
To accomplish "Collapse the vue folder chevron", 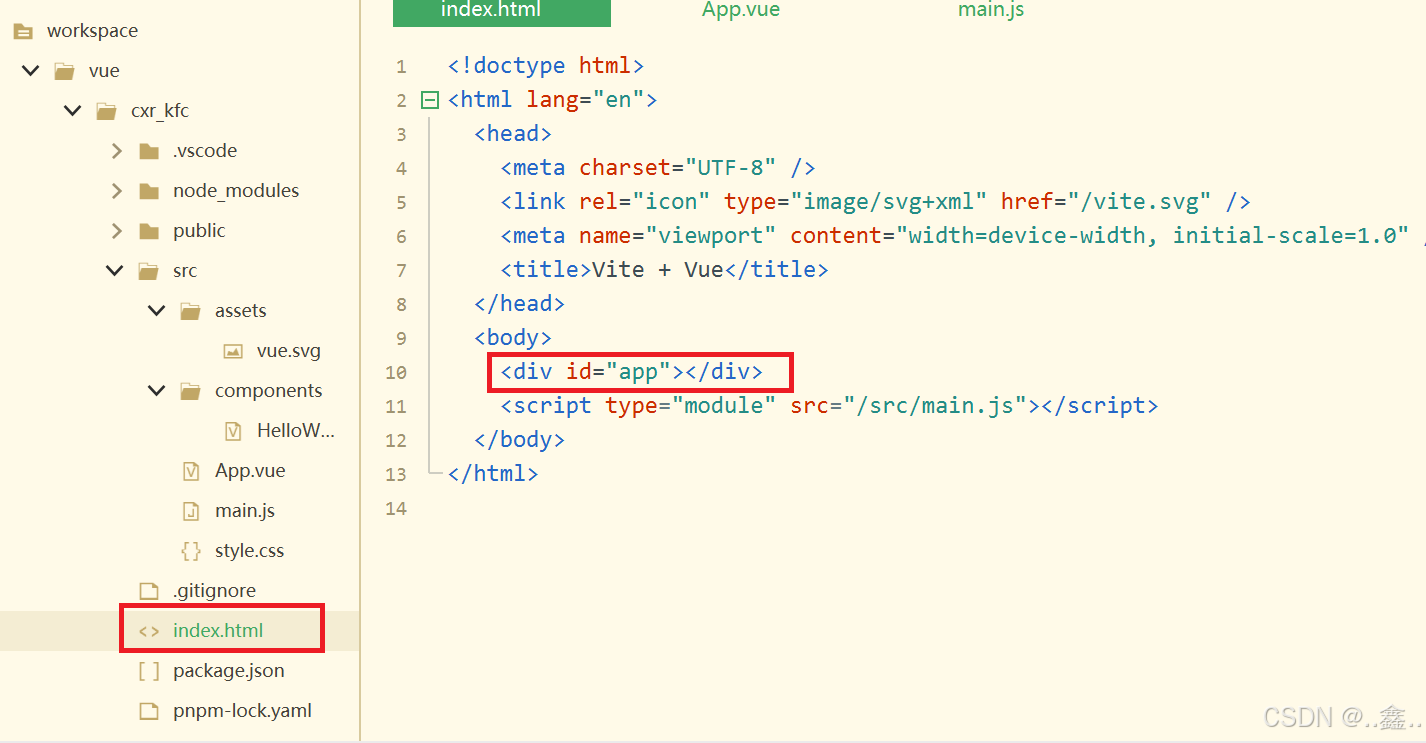I will [x=31, y=71].
